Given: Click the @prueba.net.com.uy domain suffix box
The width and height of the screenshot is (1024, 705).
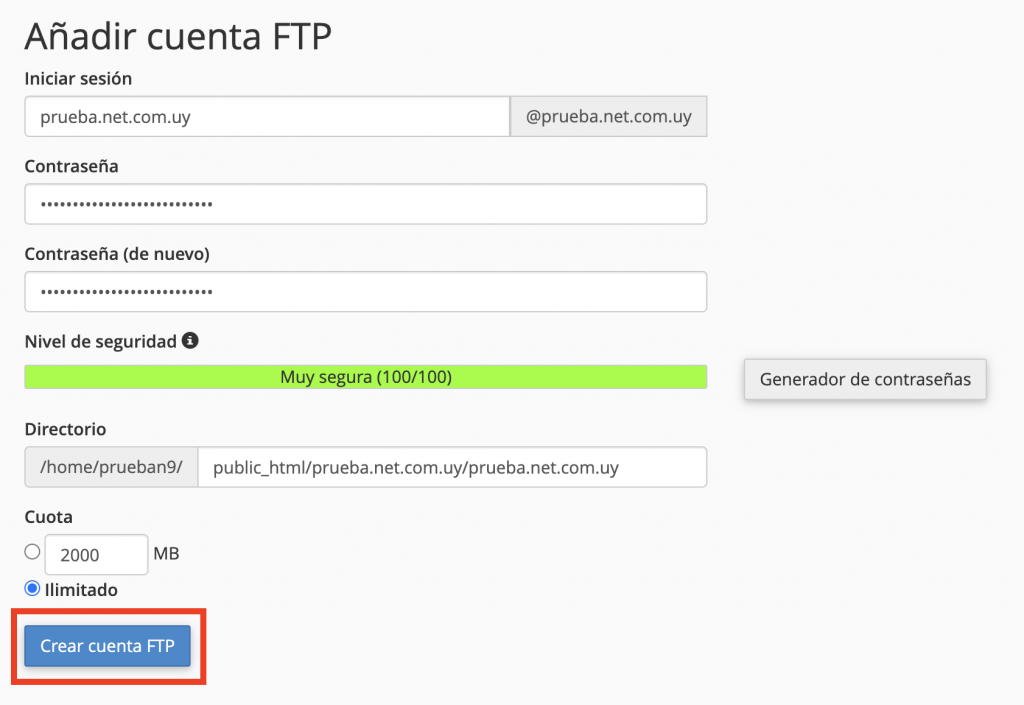Looking at the screenshot, I should (x=608, y=117).
